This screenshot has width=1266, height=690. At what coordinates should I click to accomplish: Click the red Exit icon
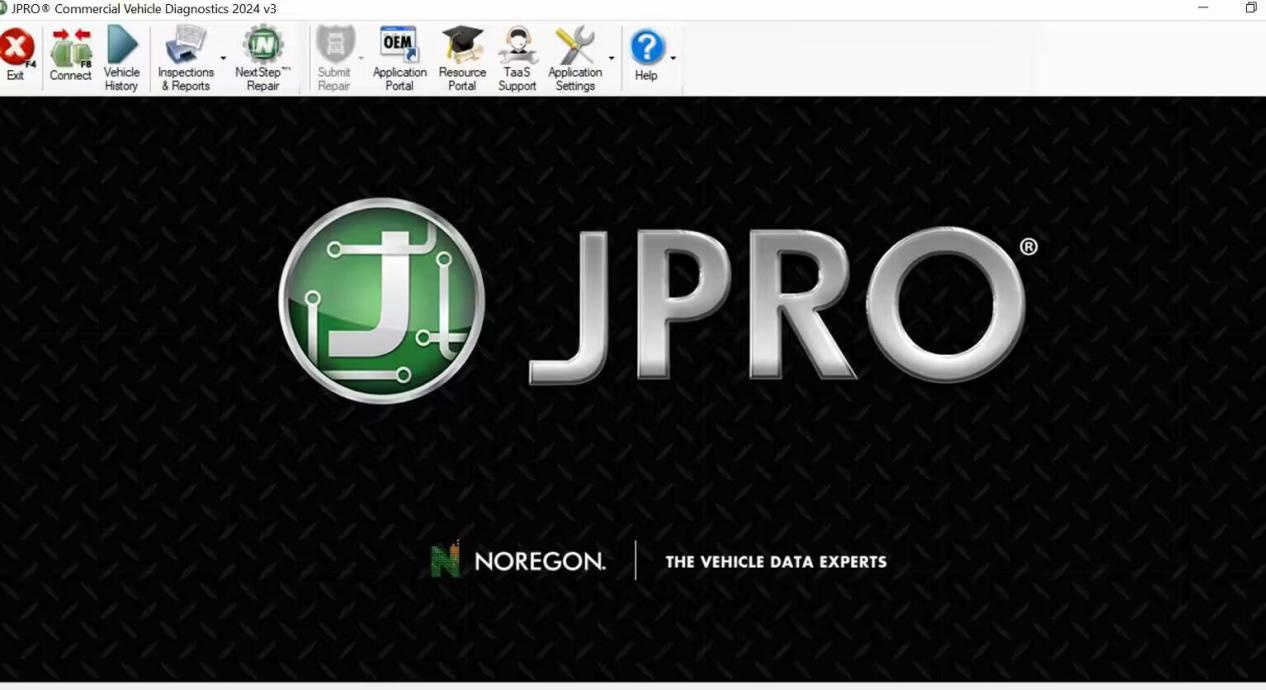[16, 48]
